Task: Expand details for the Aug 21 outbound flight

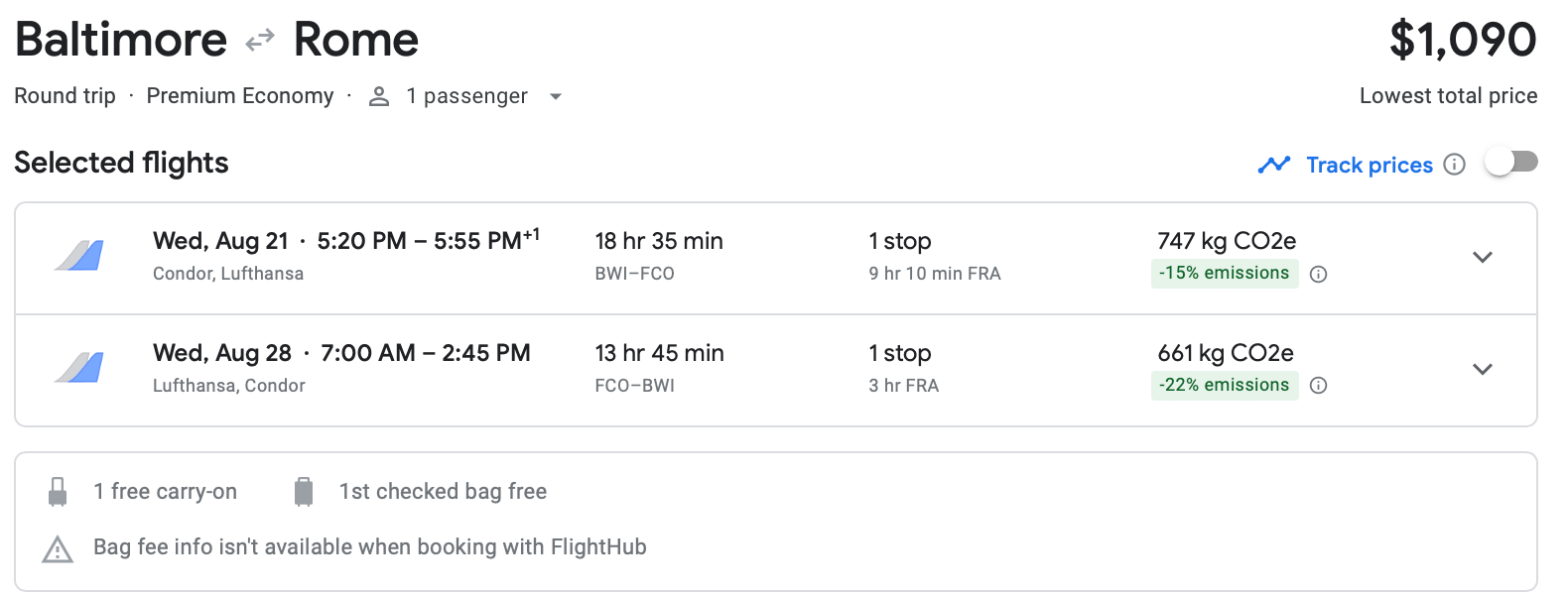Action: 1483,257
